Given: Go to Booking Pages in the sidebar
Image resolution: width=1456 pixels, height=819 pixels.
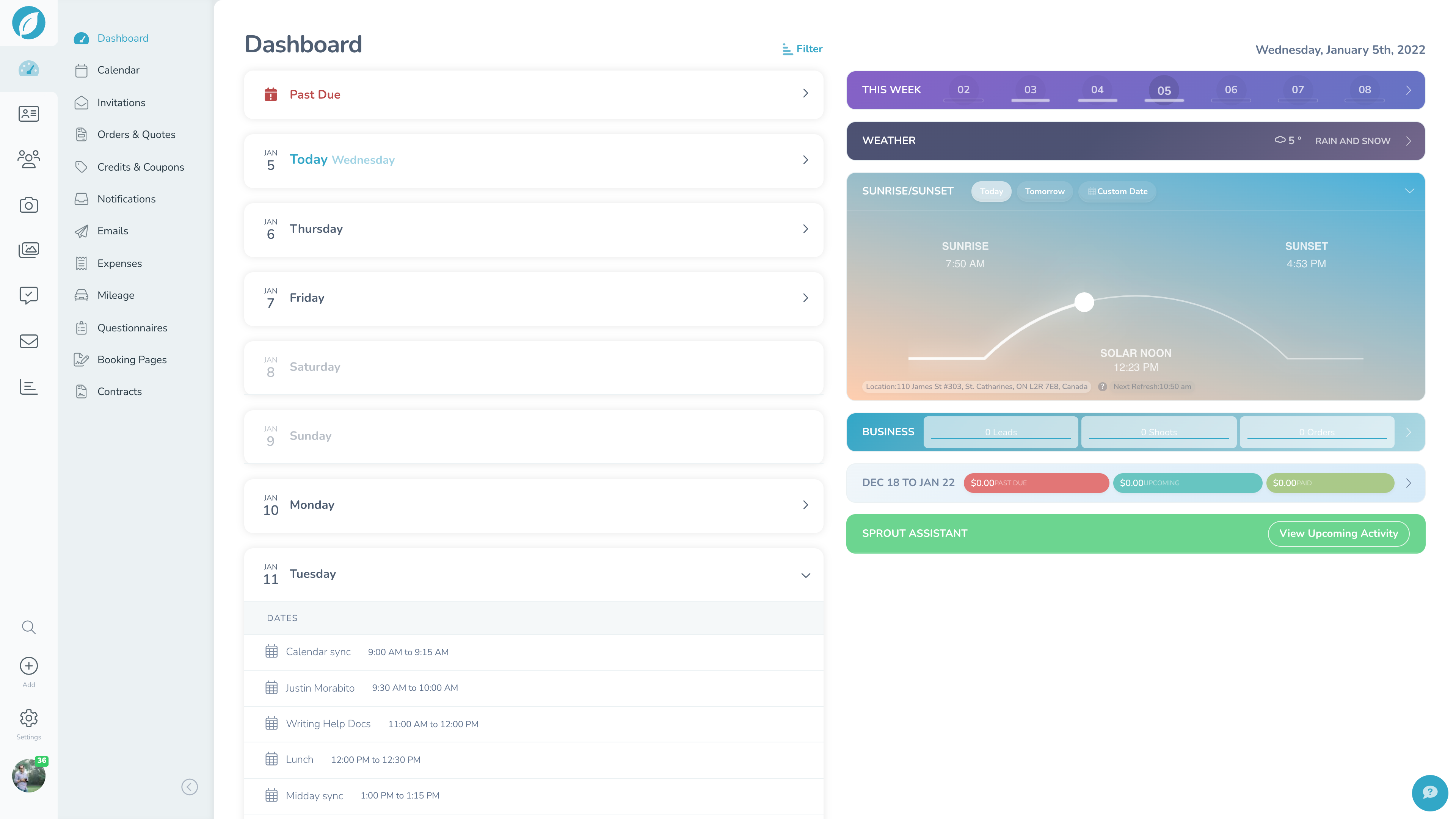Looking at the screenshot, I should point(132,359).
